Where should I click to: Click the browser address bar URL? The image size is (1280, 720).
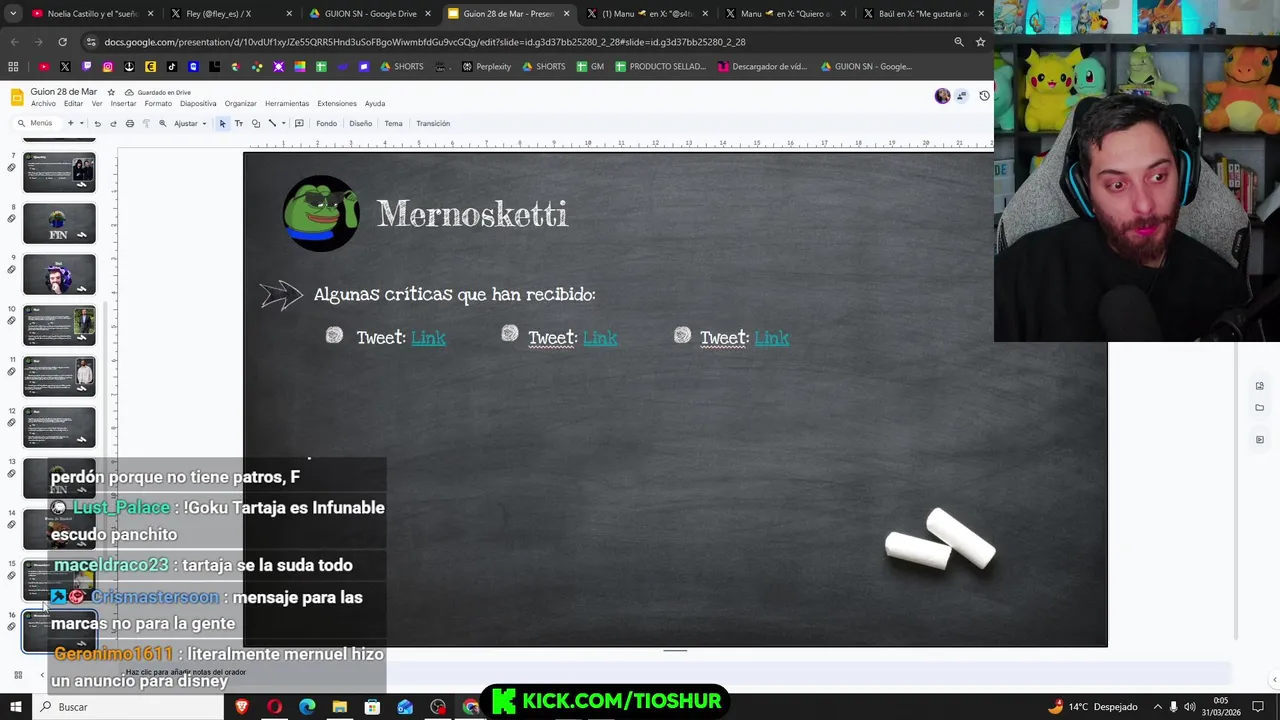(x=425, y=42)
